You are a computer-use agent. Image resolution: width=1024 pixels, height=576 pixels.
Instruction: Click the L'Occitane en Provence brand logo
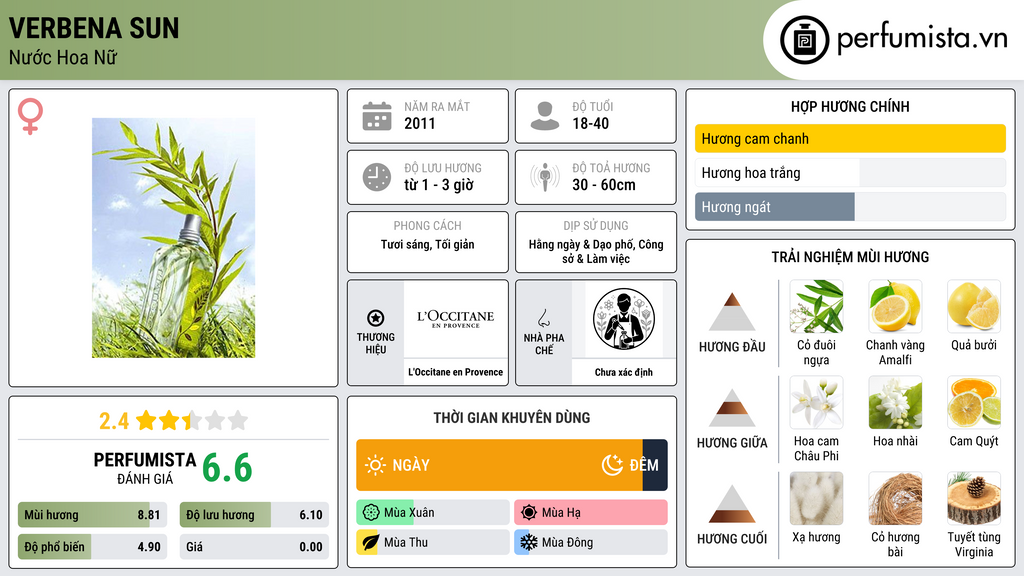tap(456, 319)
